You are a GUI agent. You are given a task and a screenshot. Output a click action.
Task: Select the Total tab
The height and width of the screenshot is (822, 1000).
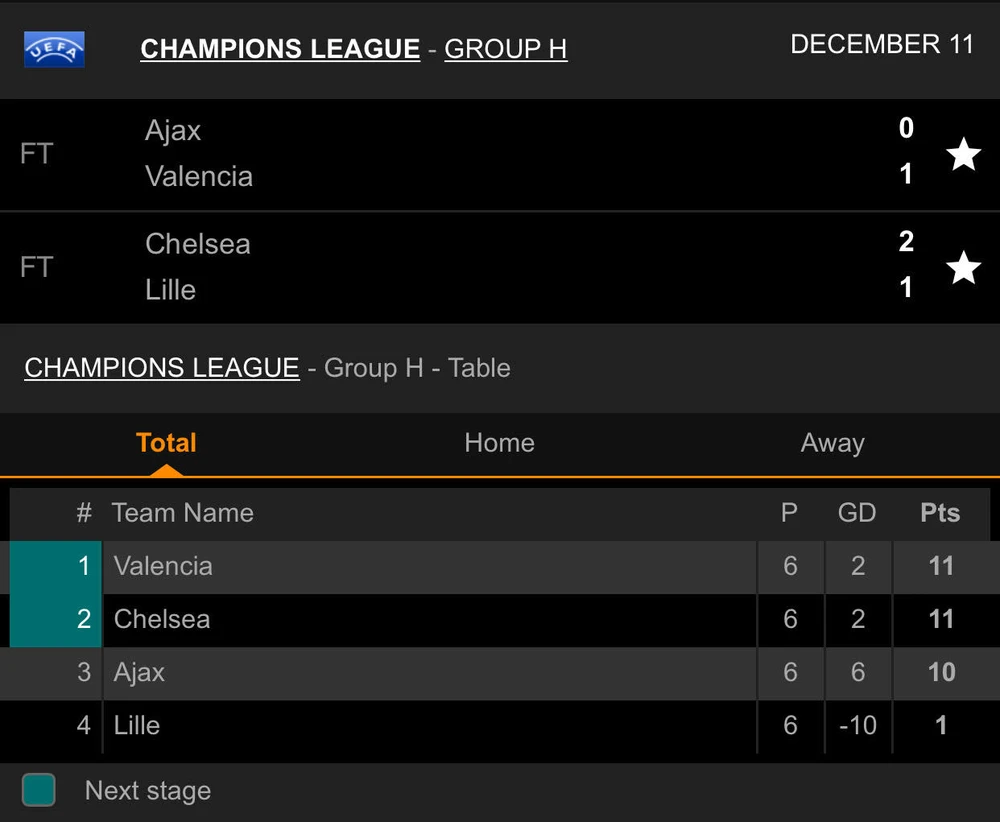coord(166,443)
